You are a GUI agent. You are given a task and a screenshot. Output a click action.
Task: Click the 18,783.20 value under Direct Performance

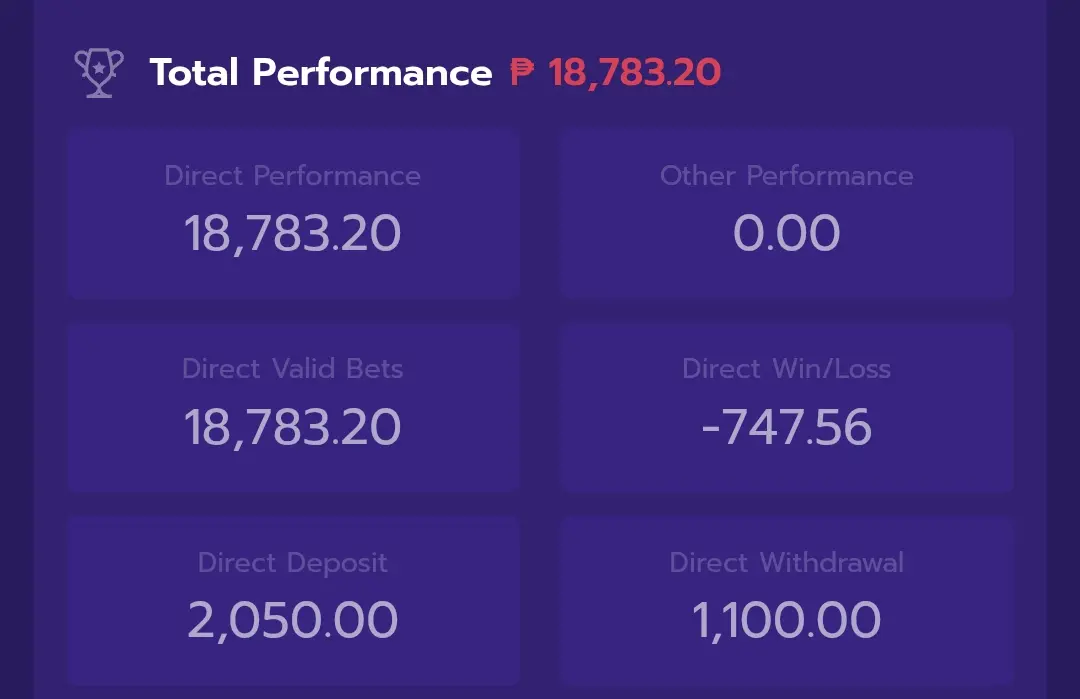click(x=293, y=233)
